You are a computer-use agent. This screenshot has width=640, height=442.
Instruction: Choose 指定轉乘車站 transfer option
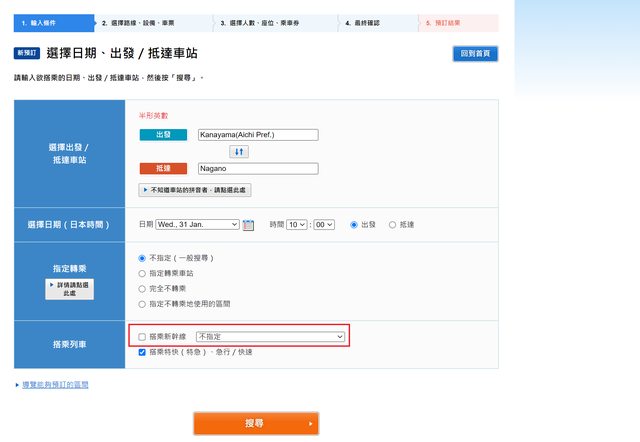pos(142,272)
